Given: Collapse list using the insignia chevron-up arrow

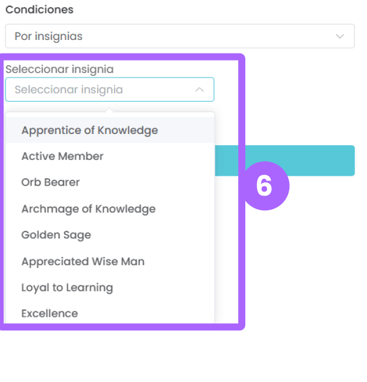Looking at the screenshot, I should 199,90.
